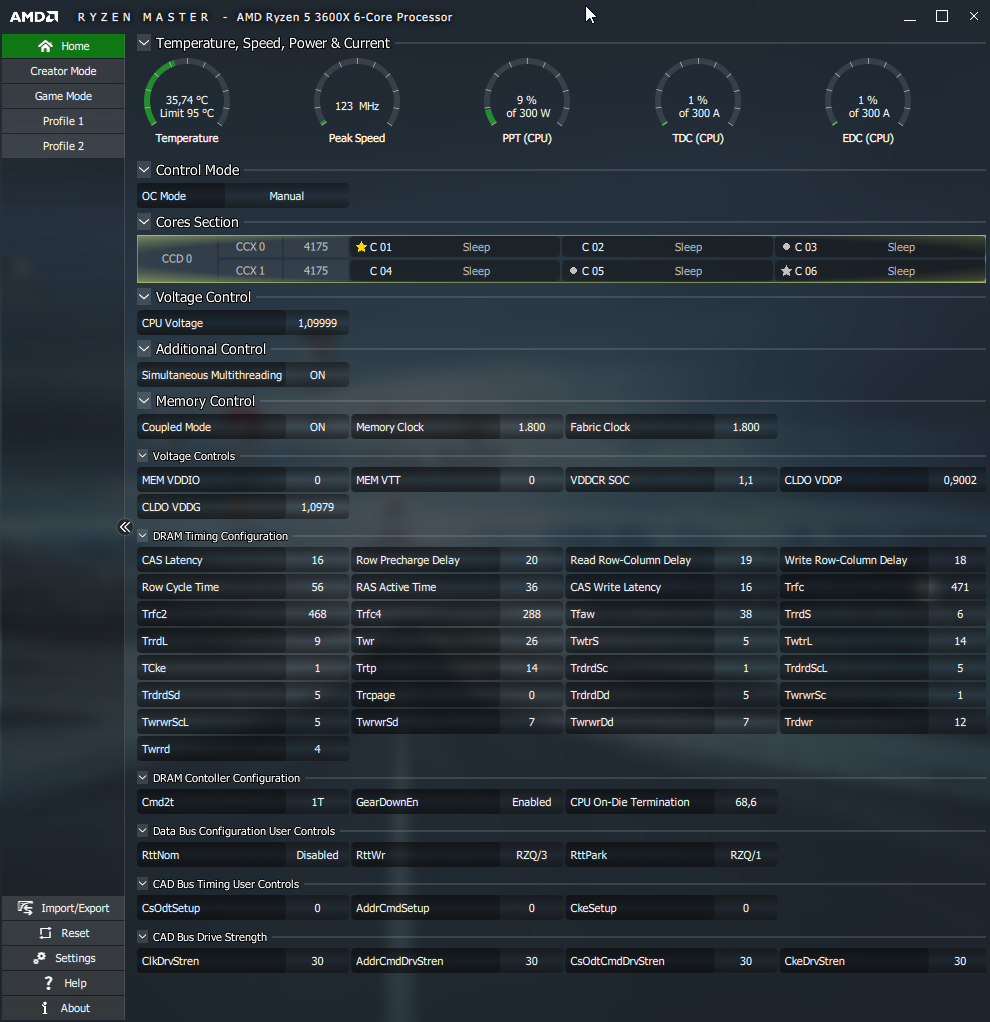Click the OC Mode Manual value
The image size is (990, 1022).
286,196
